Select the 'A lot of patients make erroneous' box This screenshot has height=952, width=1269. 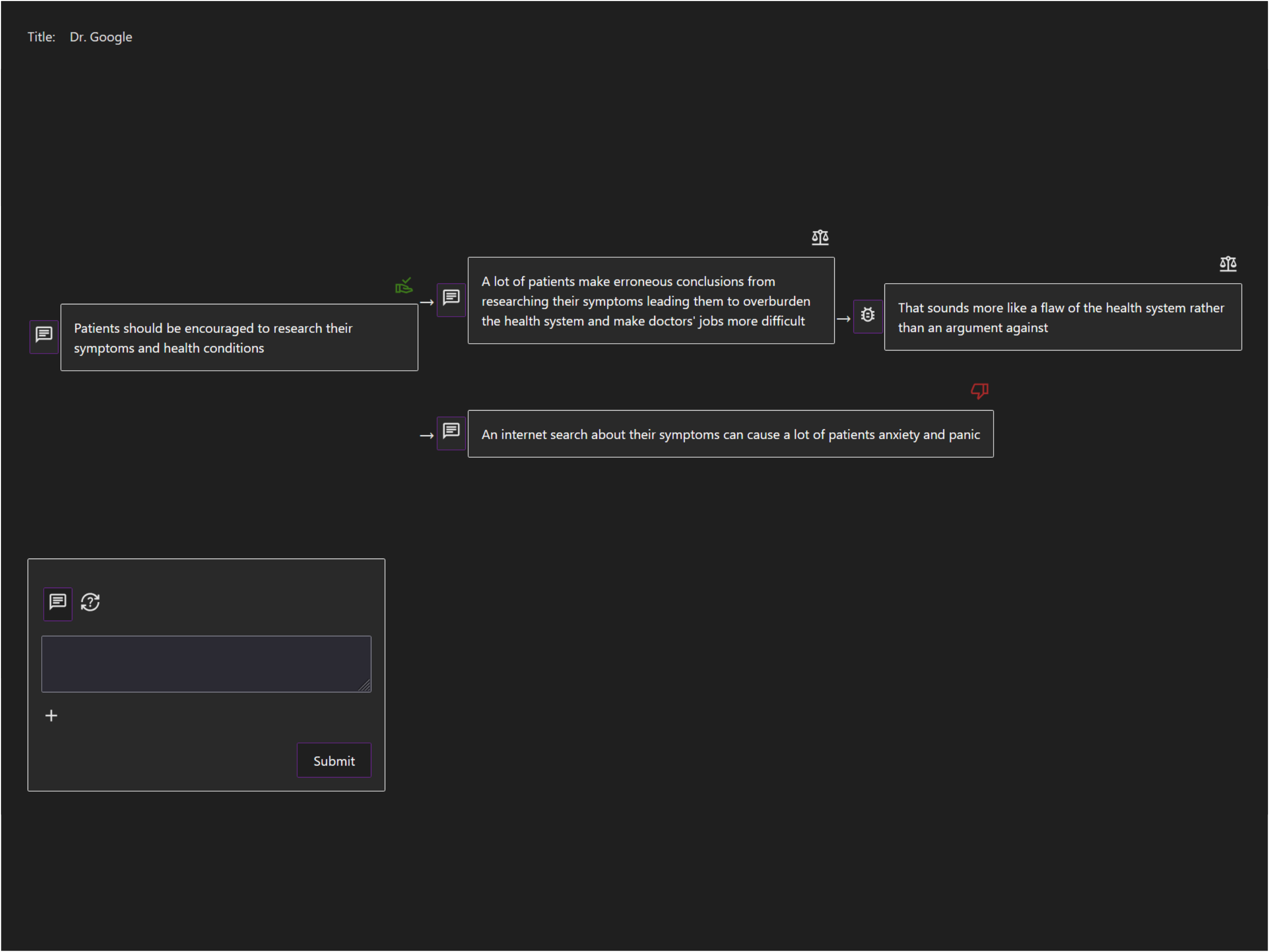[651, 301]
